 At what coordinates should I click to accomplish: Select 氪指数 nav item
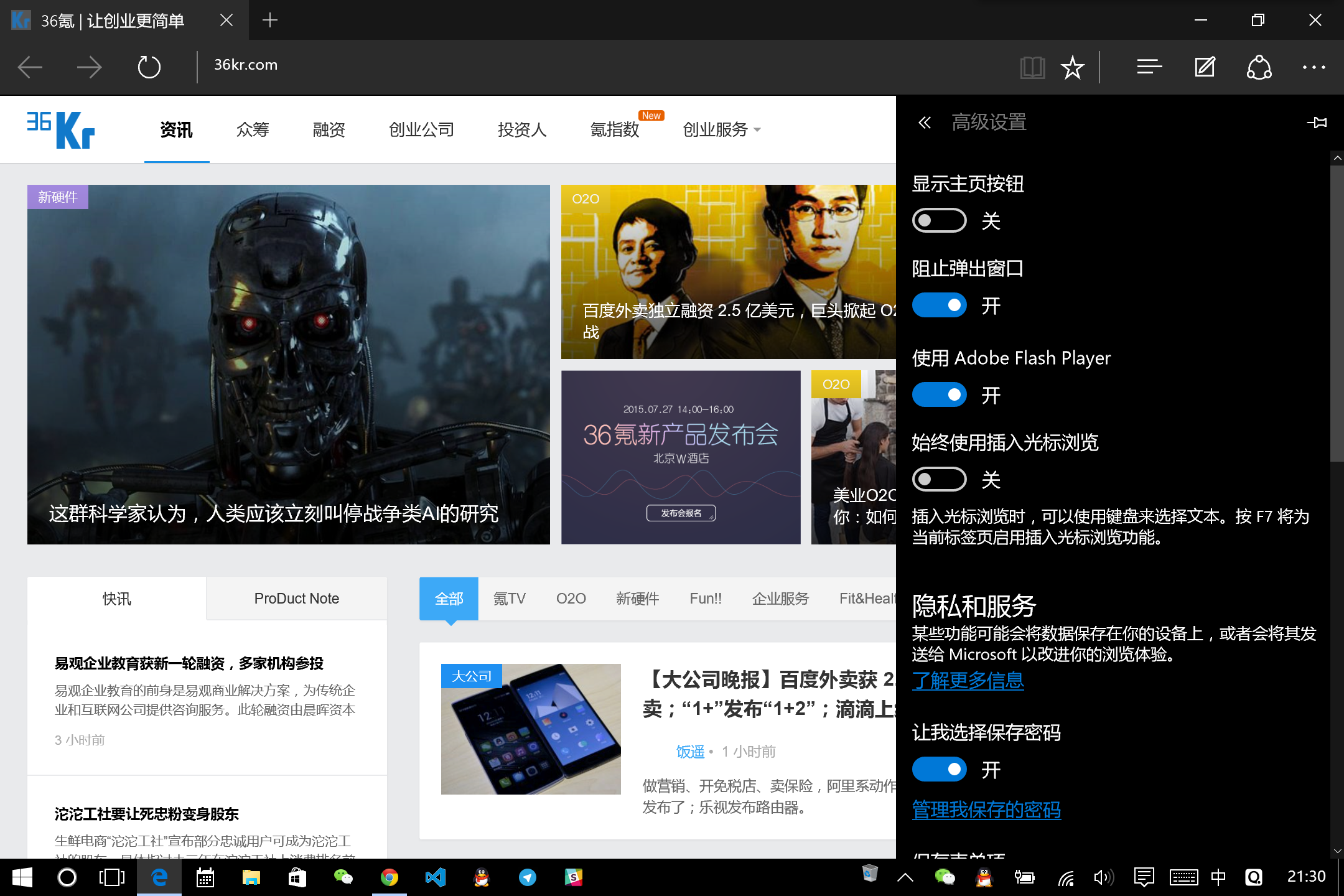[x=615, y=129]
